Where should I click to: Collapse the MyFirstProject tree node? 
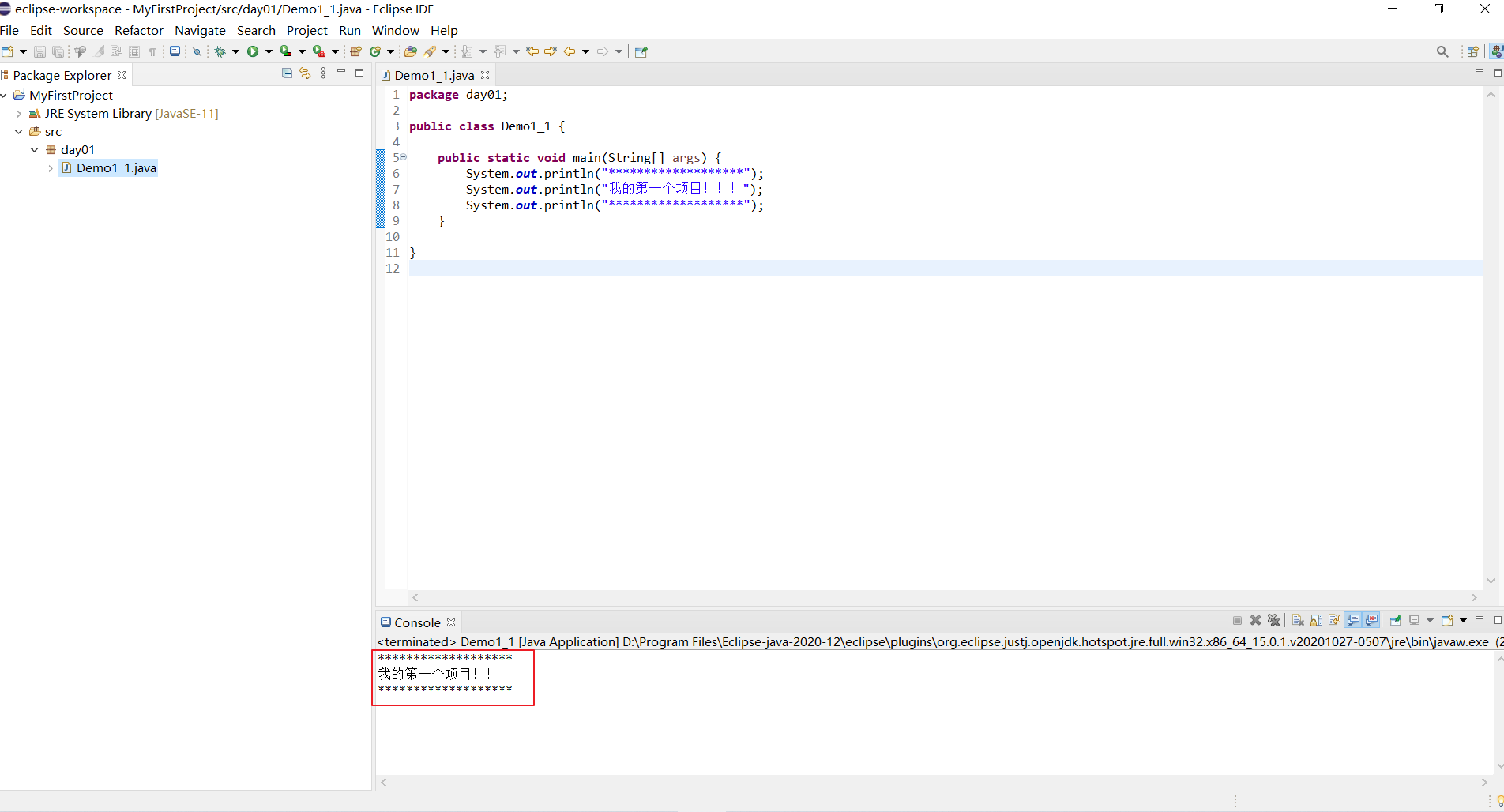pos(4,95)
